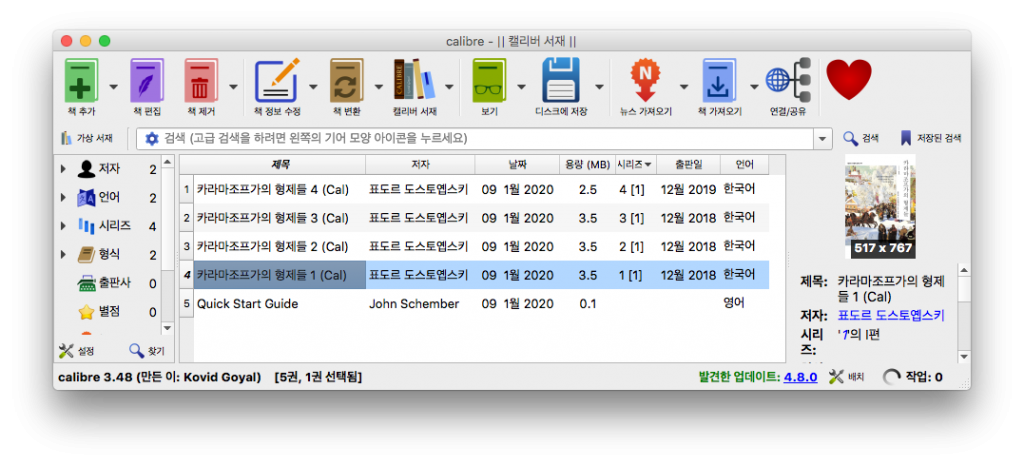Click the View (보기) glasses icon
The width and height of the screenshot is (1024, 466).
click(489, 81)
